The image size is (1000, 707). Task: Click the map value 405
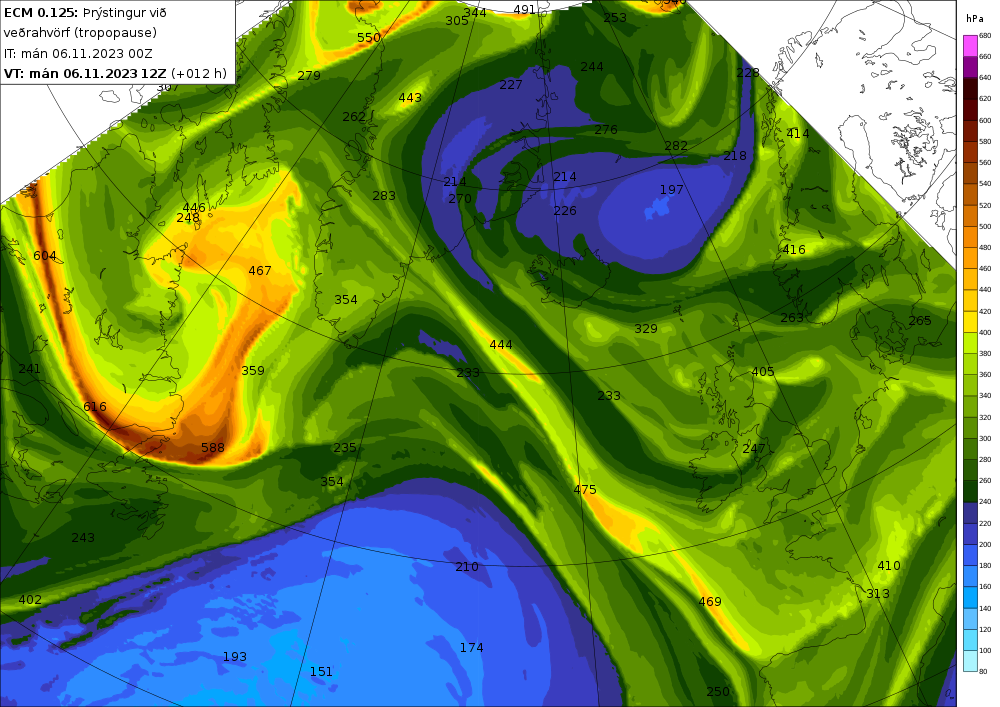point(763,372)
